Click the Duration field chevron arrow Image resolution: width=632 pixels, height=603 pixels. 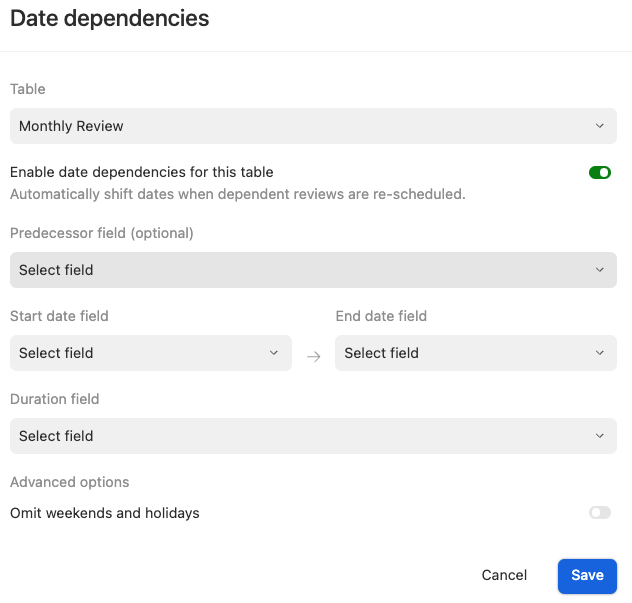pyautogui.click(x=599, y=436)
